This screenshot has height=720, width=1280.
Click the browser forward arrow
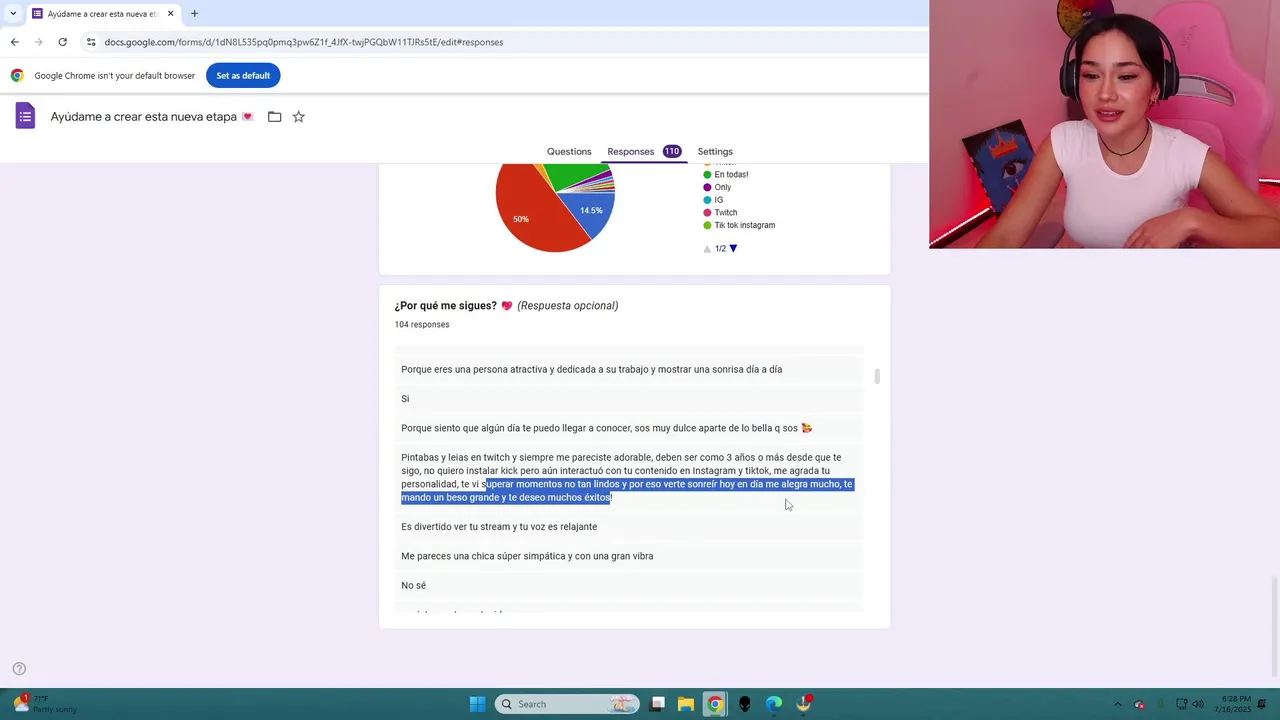(x=38, y=42)
